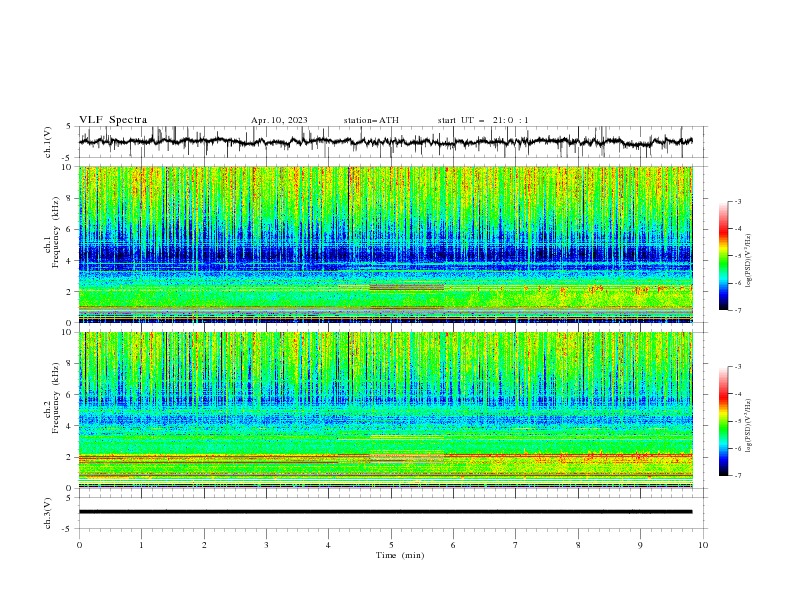Click the 'station=ATH' label
The height and width of the screenshot is (612, 792).
coord(371,120)
